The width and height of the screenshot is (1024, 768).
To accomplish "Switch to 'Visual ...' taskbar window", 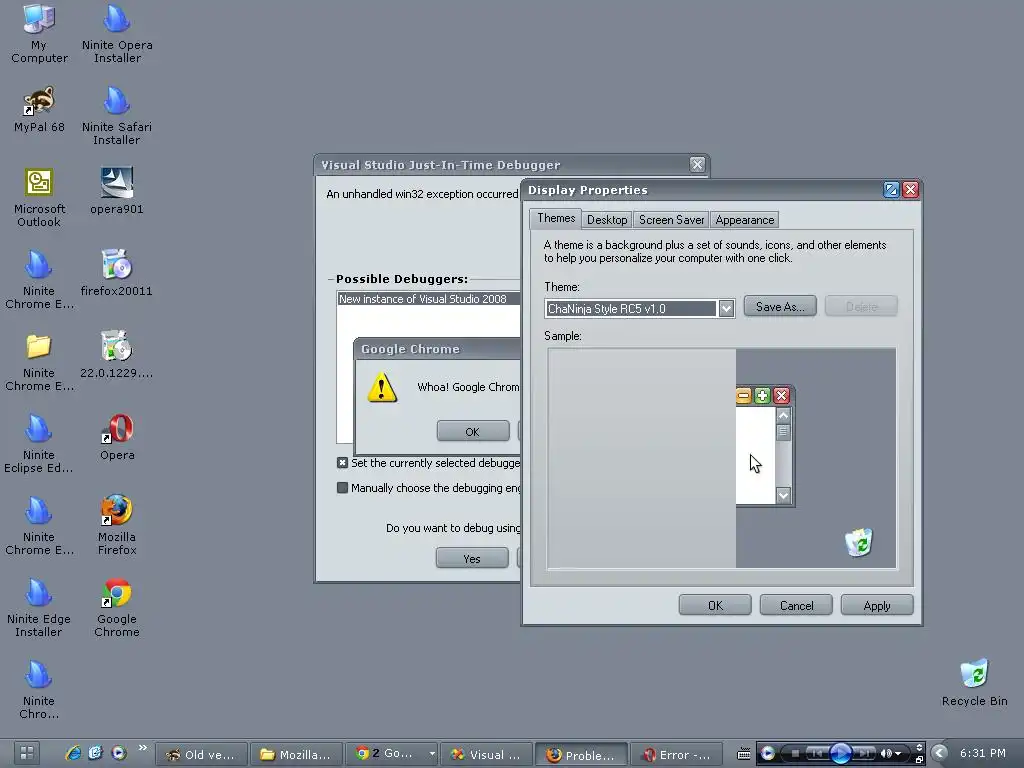I will point(486,754).
